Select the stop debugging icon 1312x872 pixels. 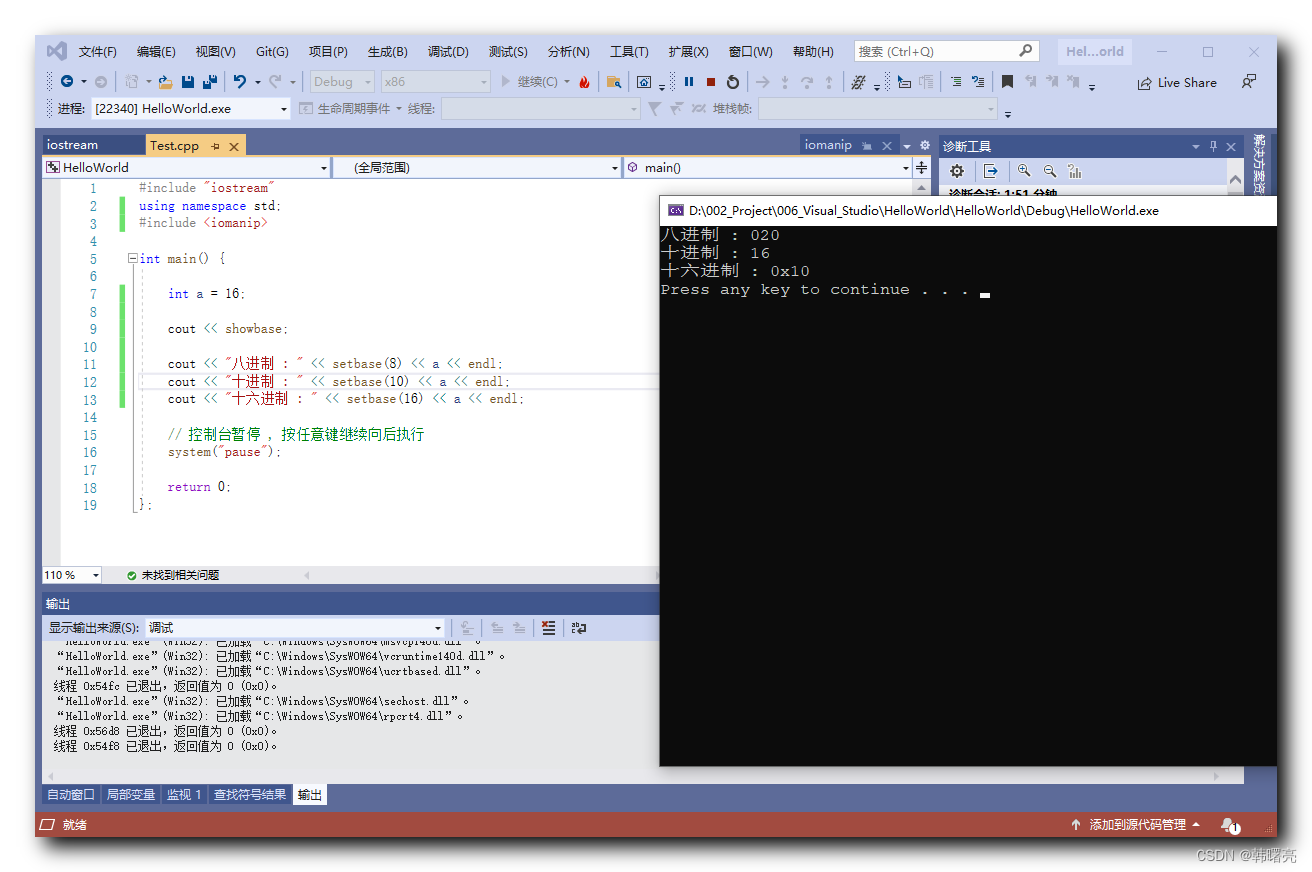(x=710, y=82)
